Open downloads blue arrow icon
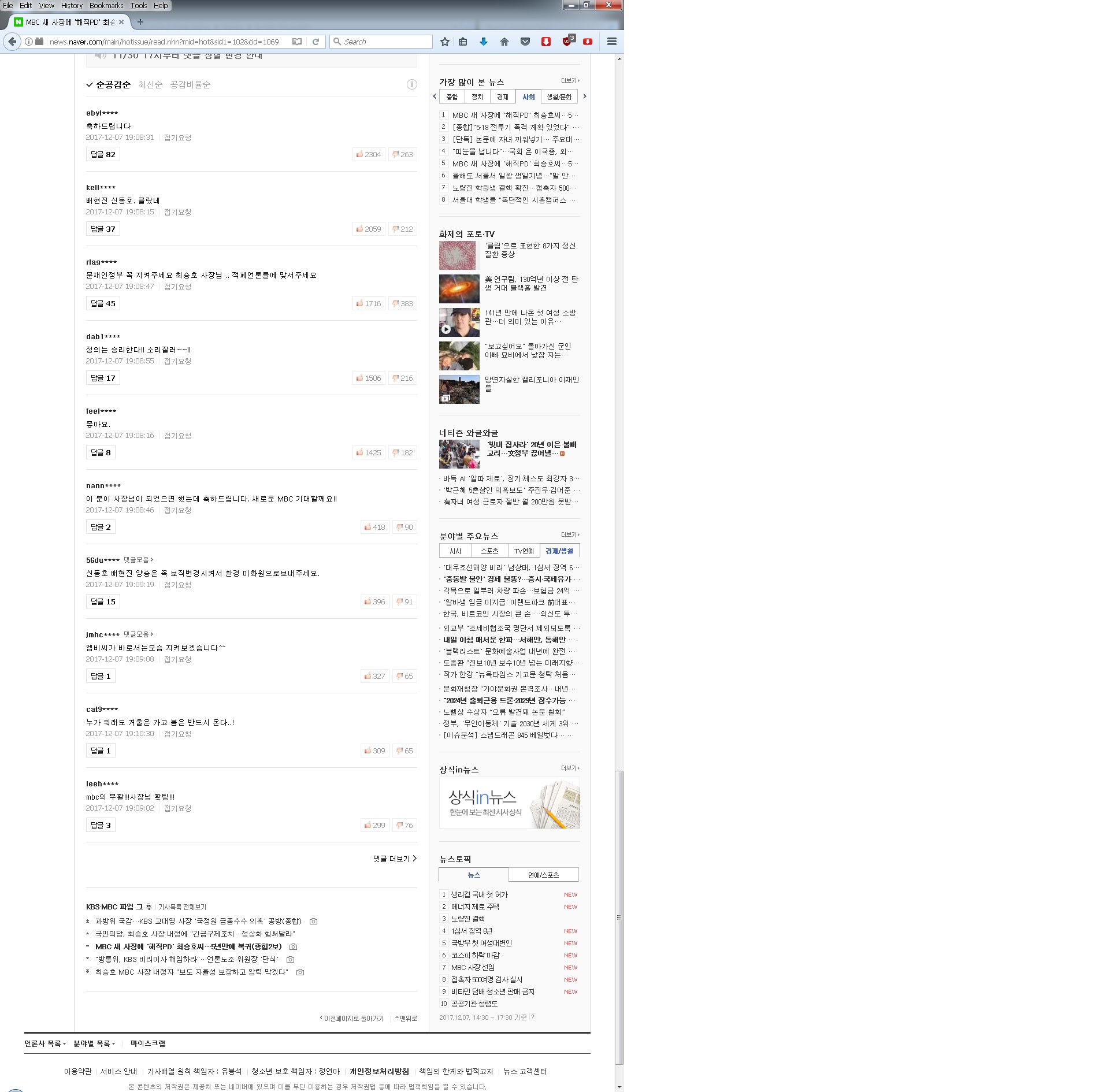 click(x=484, y=42)
